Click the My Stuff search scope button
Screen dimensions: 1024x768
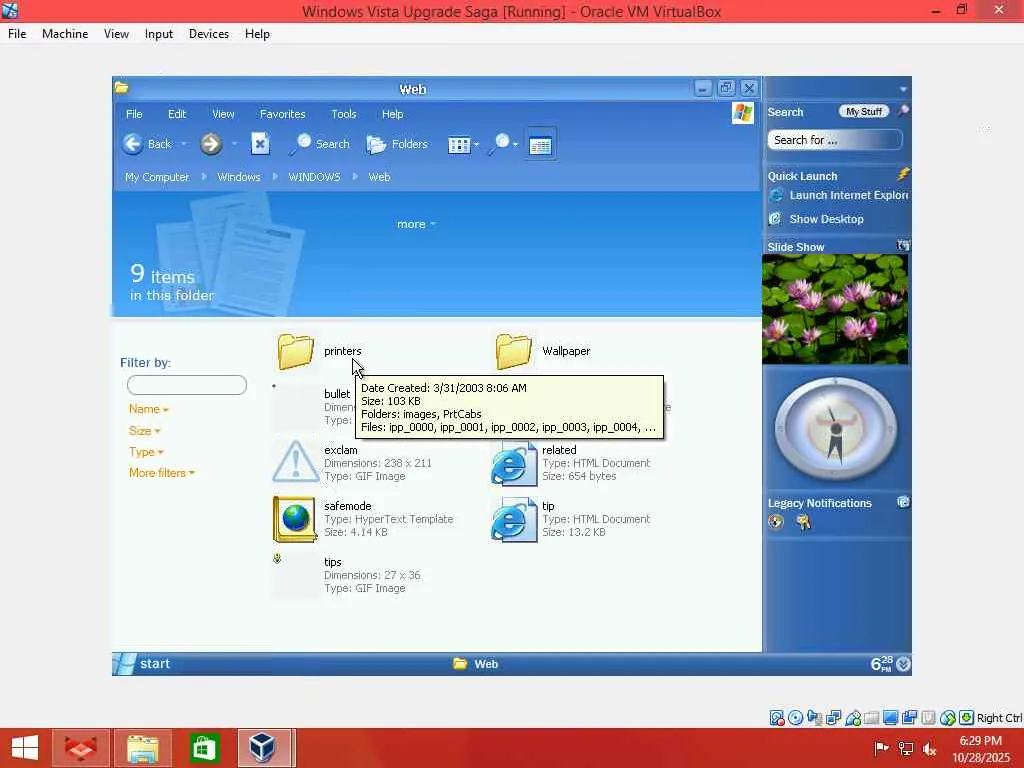click(x=863, y=112)
